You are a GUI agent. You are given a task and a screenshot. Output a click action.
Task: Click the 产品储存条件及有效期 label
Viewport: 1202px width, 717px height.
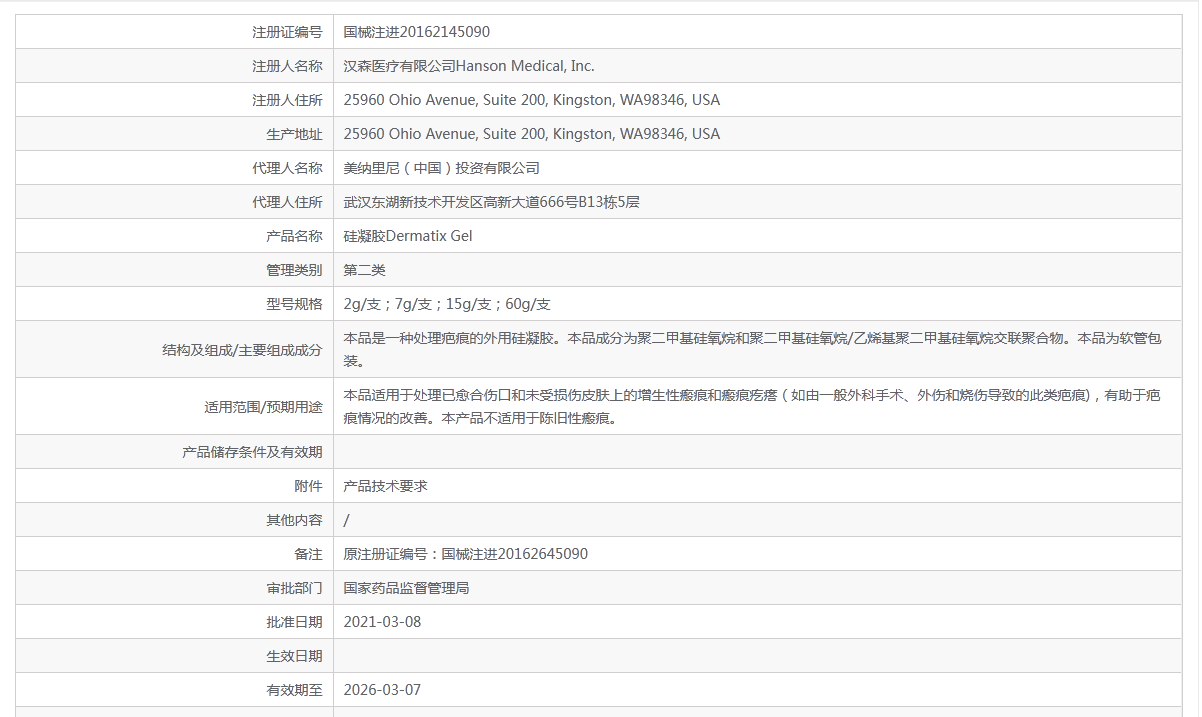[252, 452]
